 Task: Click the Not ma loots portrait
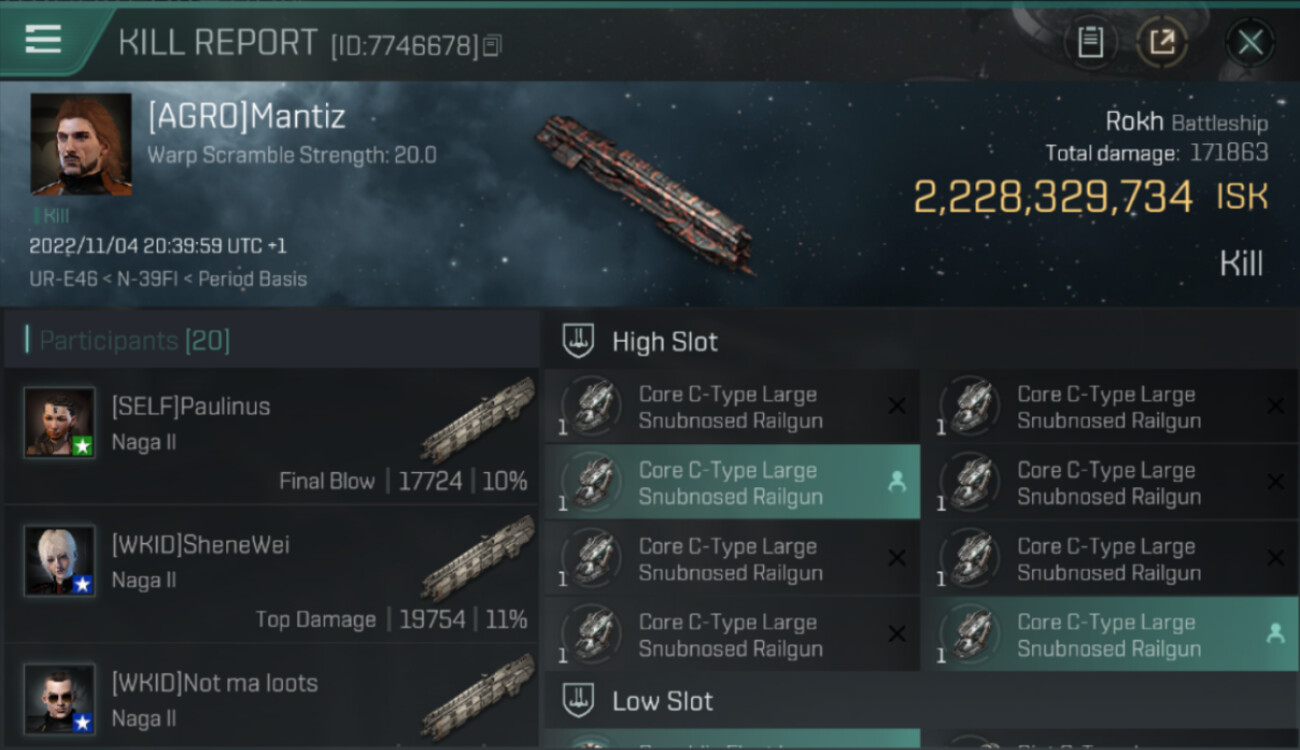60,698
